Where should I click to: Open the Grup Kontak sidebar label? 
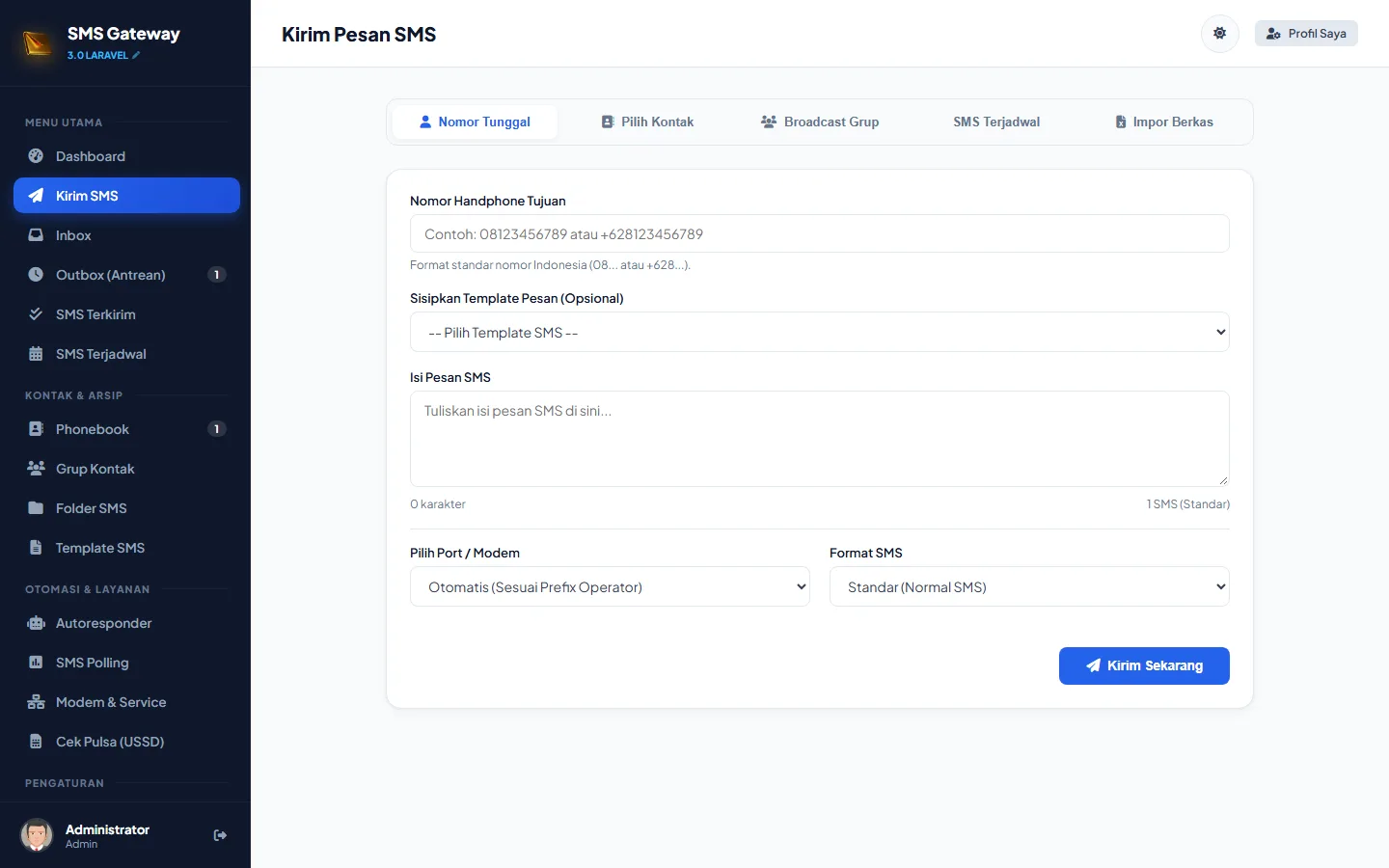pos(95,469)
